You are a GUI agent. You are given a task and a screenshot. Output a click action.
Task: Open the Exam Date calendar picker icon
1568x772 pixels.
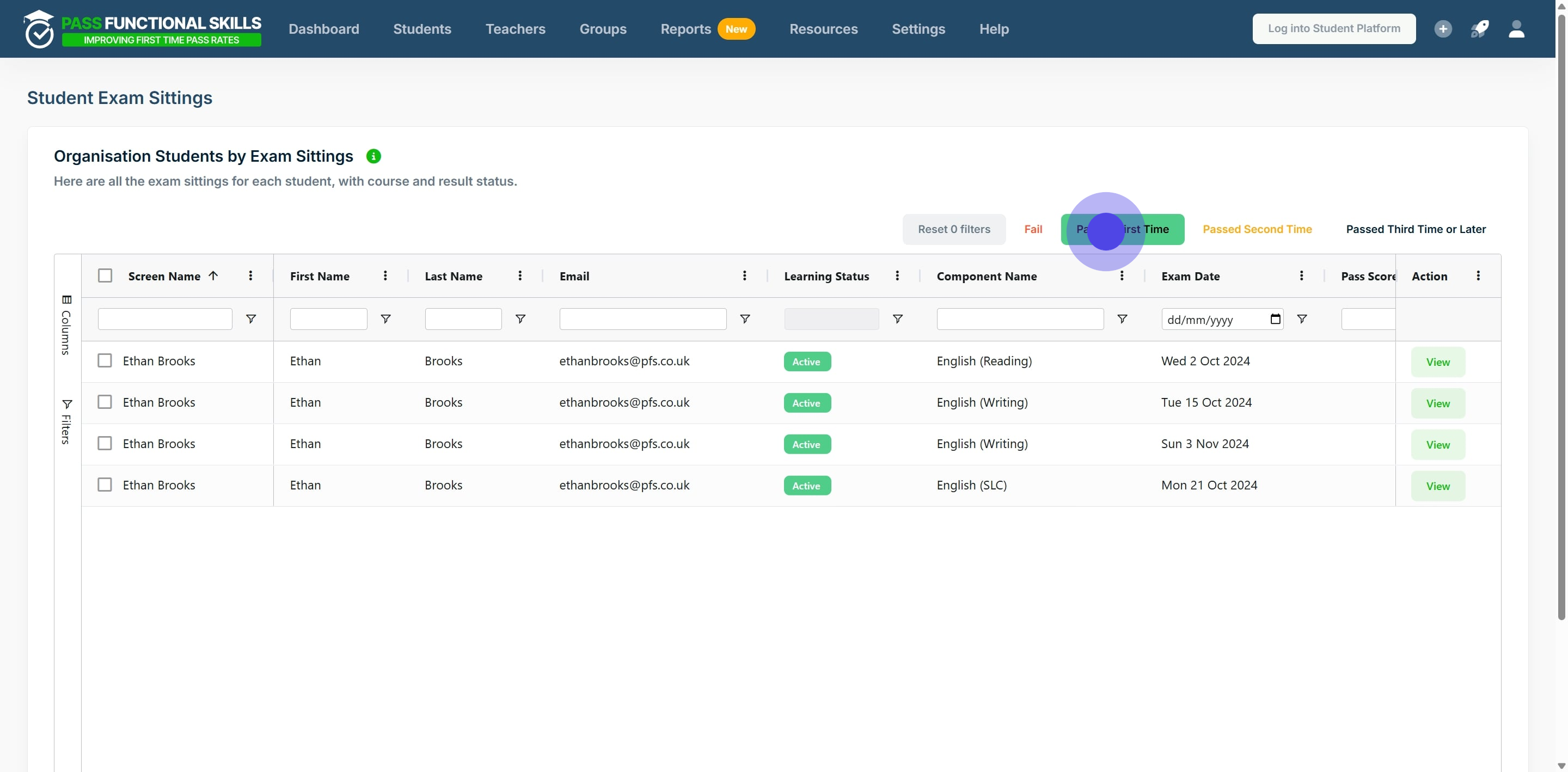(x=1275, y=319)
